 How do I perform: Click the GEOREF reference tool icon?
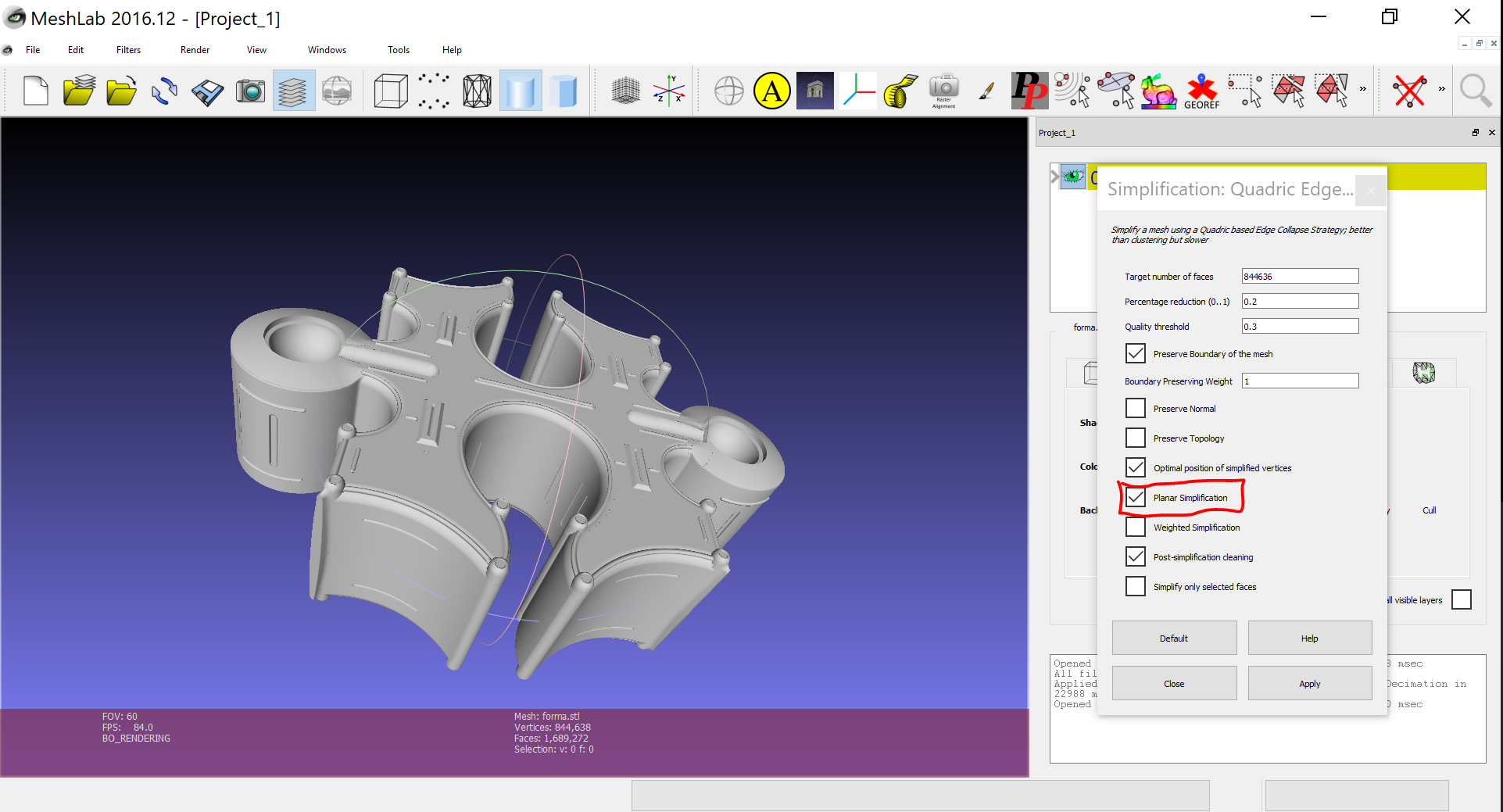[1201, 91]
